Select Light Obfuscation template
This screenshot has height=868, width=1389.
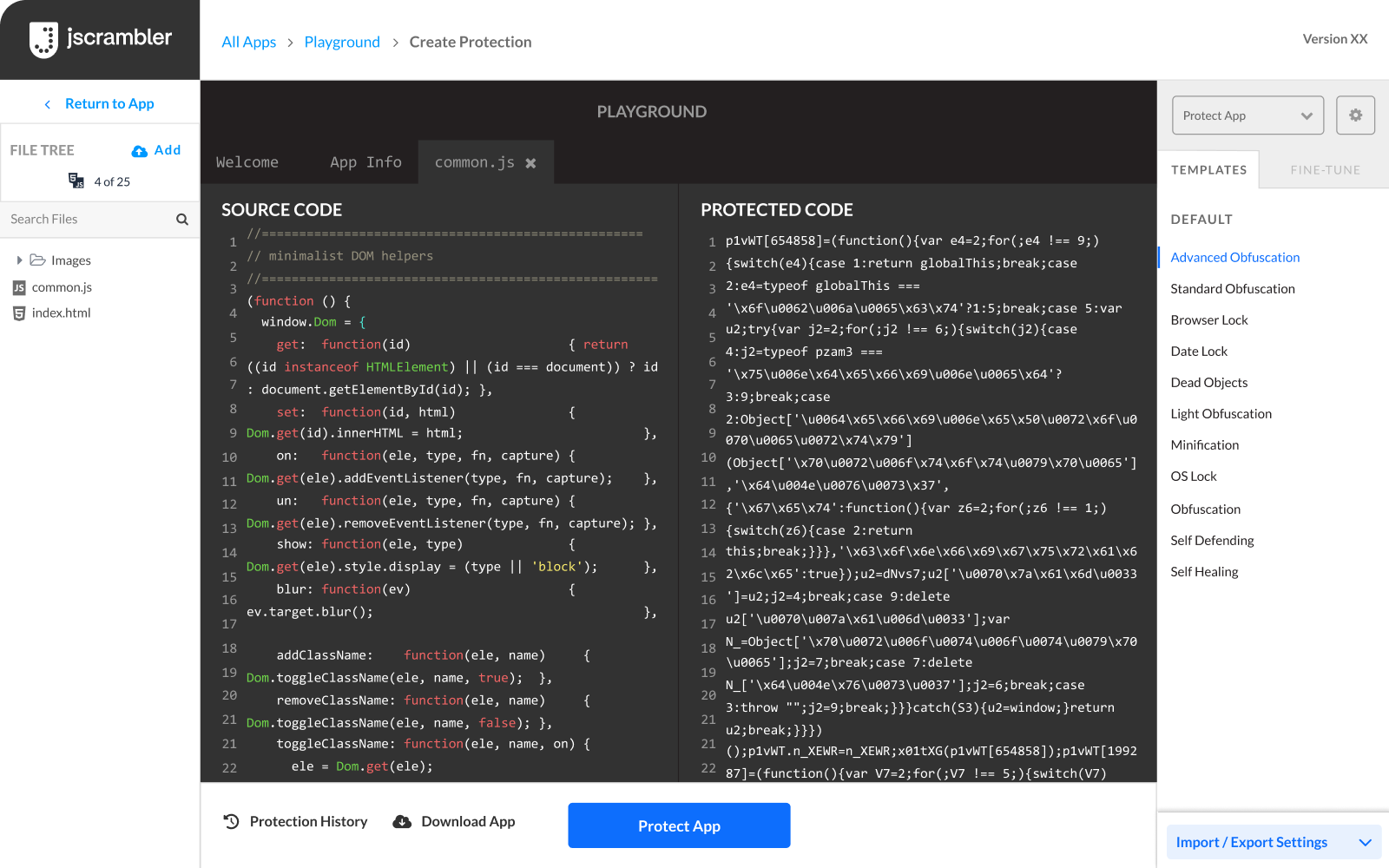click(1221, 413)
